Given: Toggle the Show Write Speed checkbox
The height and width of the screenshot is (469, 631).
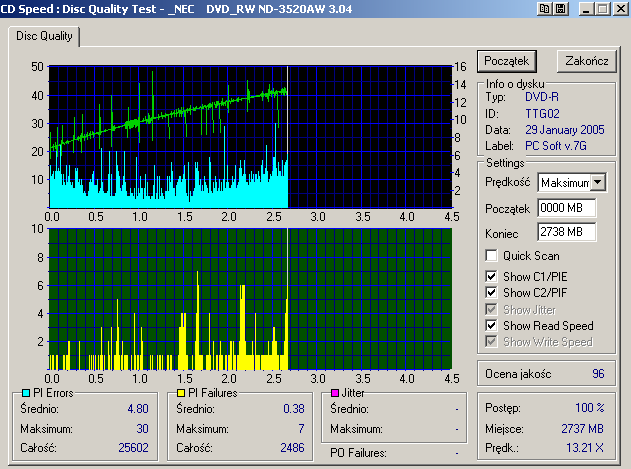Looking at the screenshot, I should pos(491,342).
